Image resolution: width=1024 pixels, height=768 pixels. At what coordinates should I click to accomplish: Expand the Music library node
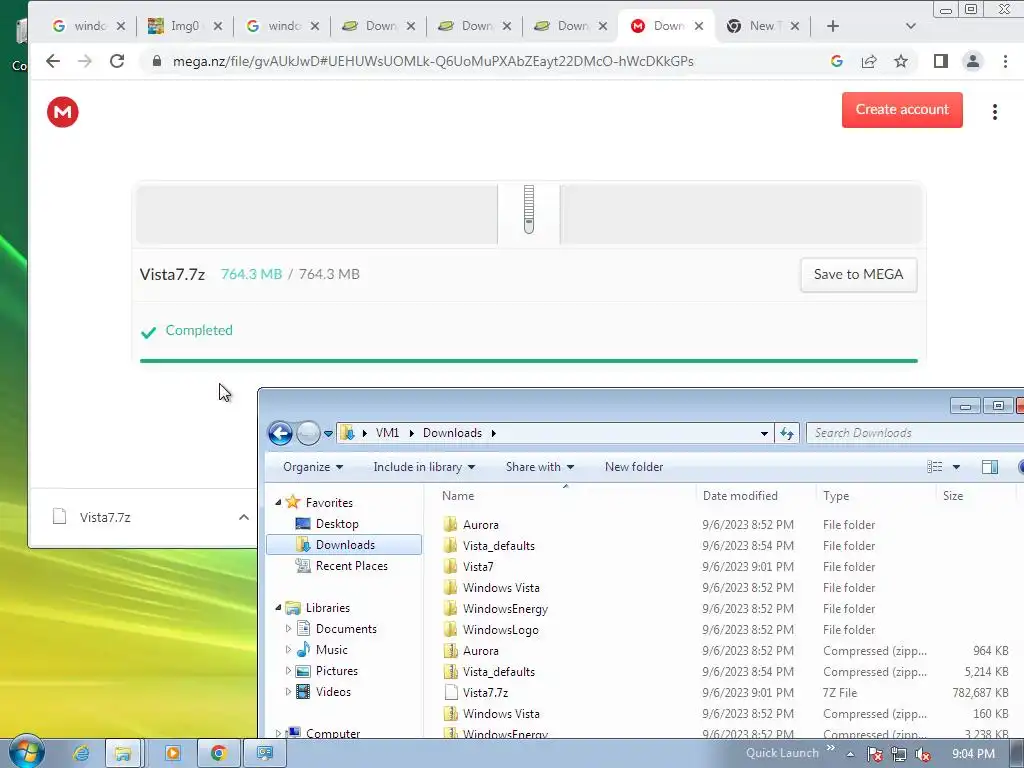coord(288,649)
